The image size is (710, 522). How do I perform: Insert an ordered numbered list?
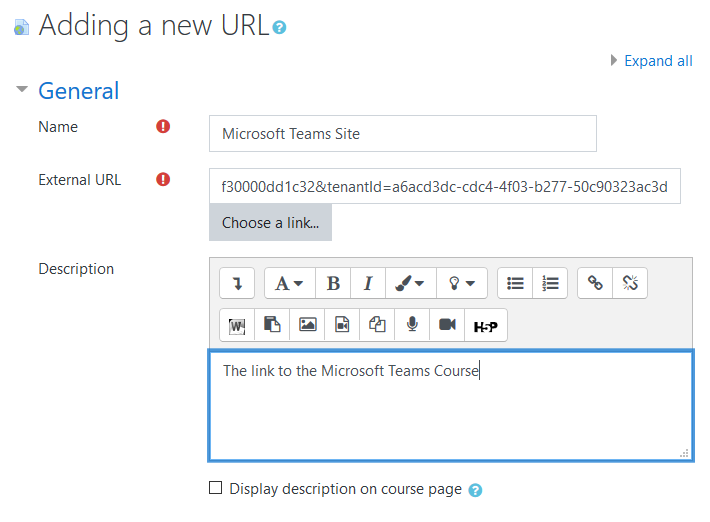[550, 283]
